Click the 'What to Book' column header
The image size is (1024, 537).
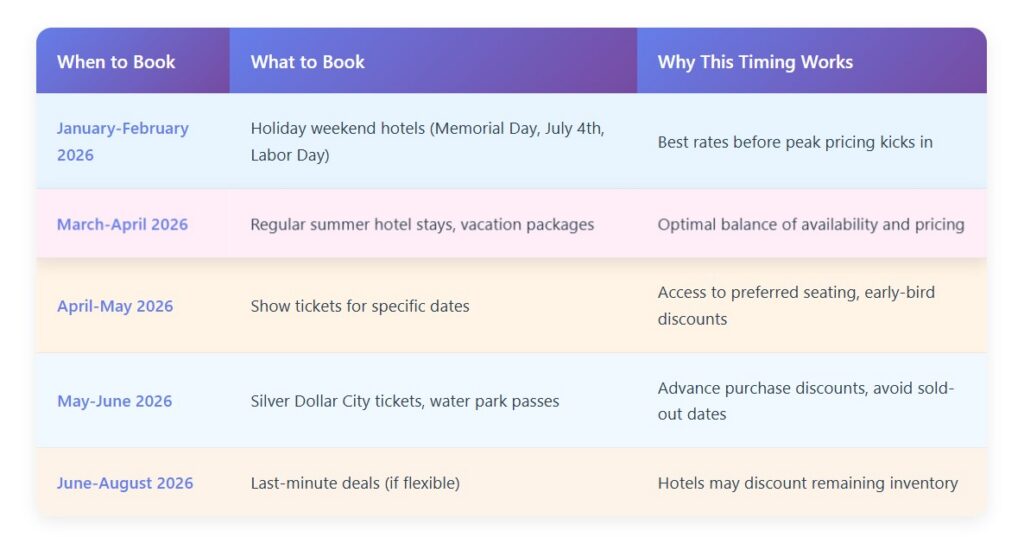coord(308,62)
